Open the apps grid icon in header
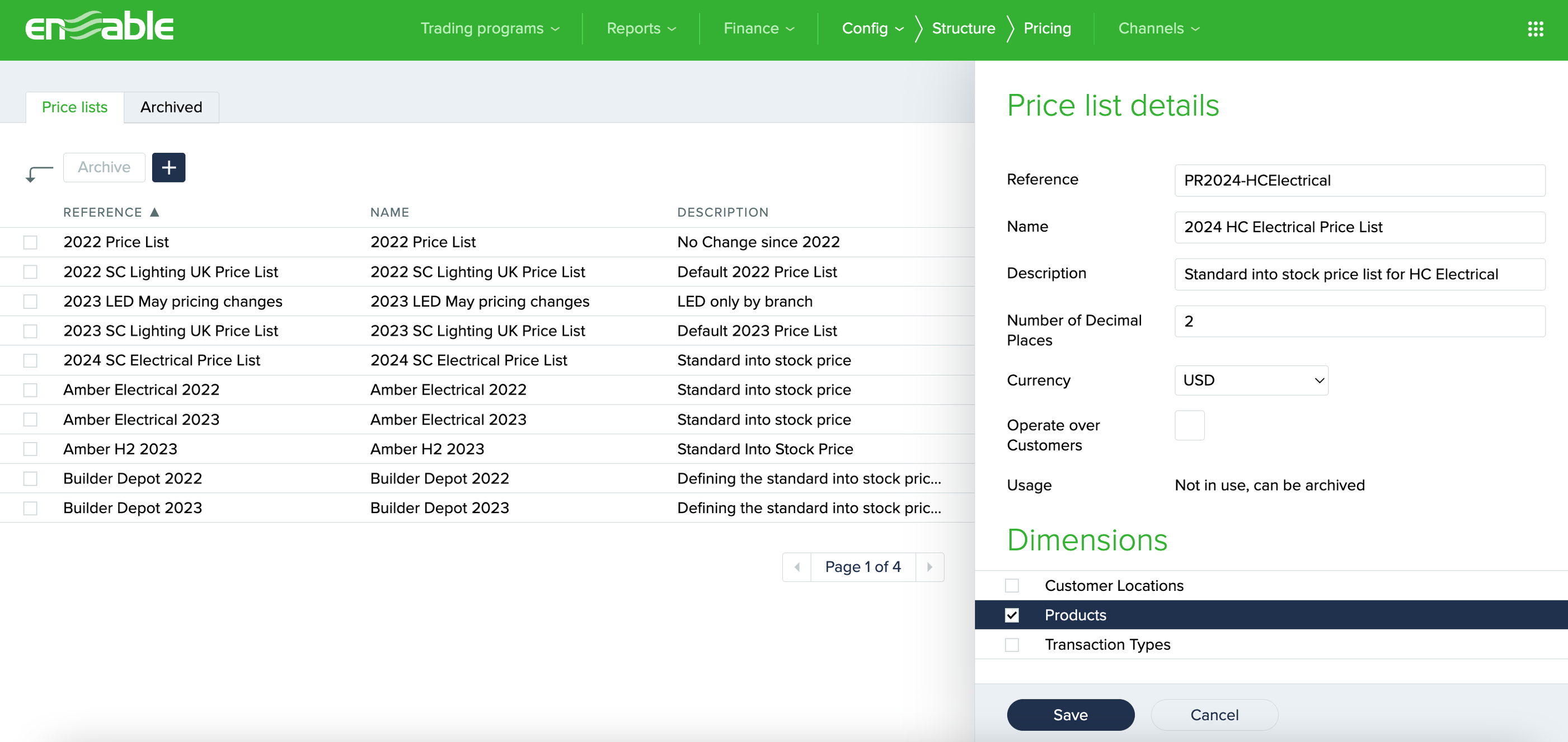The image size is (1568, 742). click(1534, 29)
